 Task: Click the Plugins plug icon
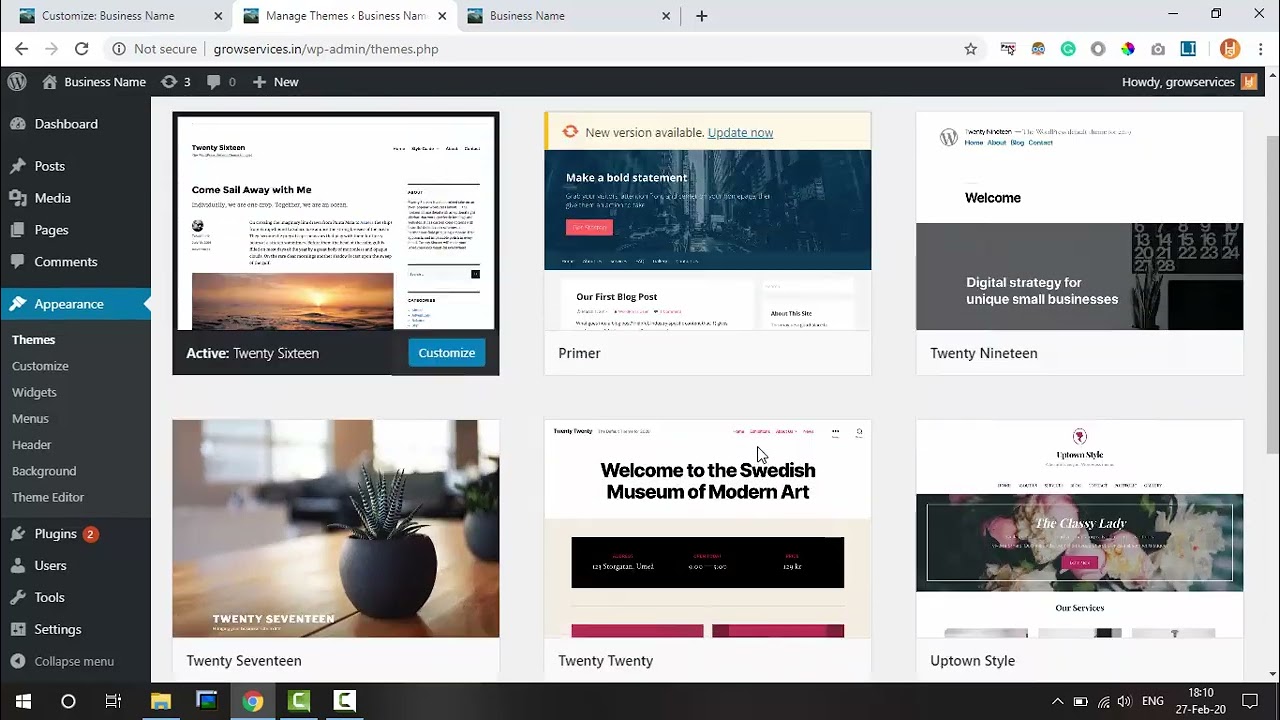coord(18,534)
